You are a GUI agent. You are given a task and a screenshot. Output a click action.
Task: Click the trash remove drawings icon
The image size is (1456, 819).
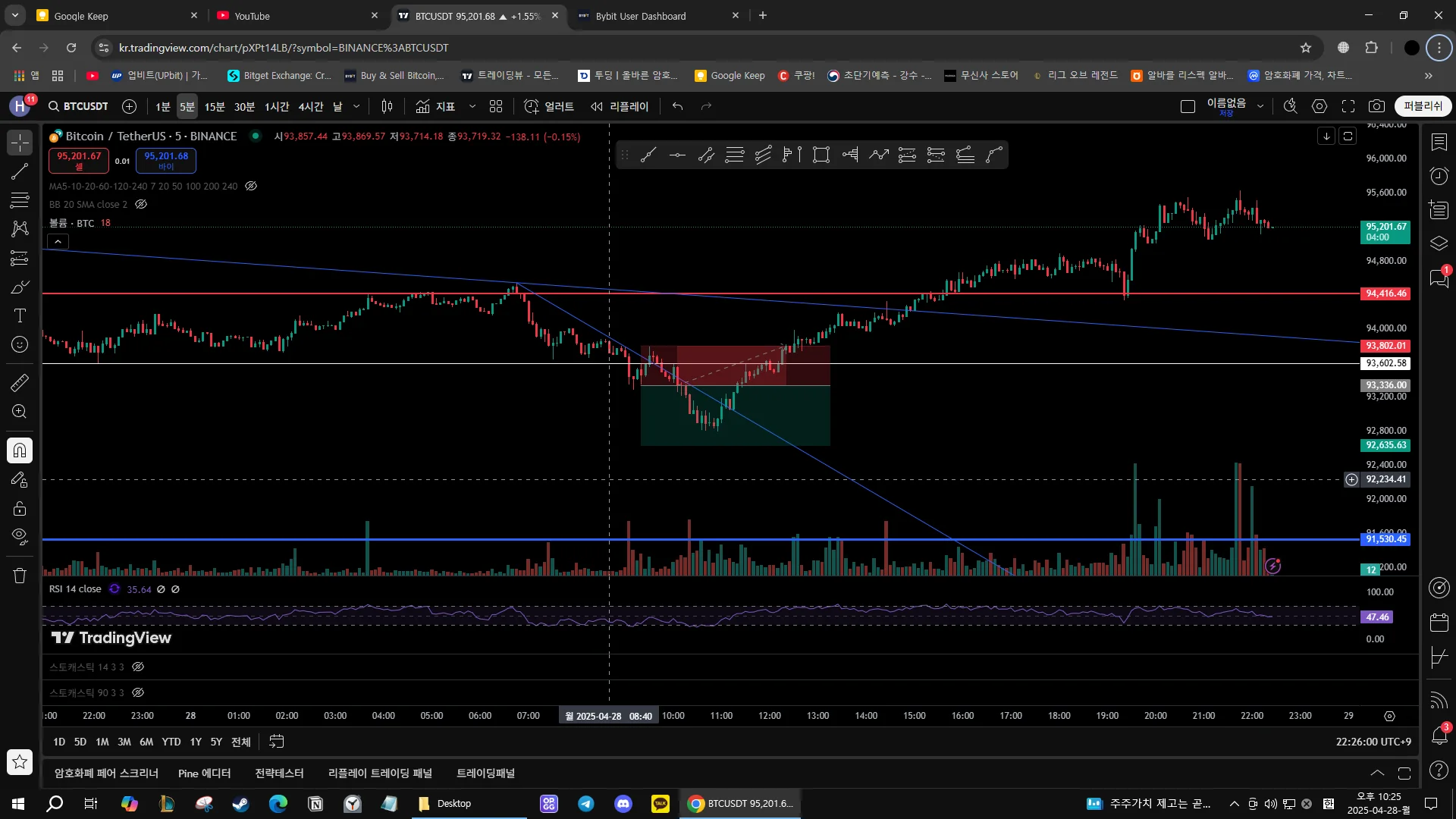(20, 576)
